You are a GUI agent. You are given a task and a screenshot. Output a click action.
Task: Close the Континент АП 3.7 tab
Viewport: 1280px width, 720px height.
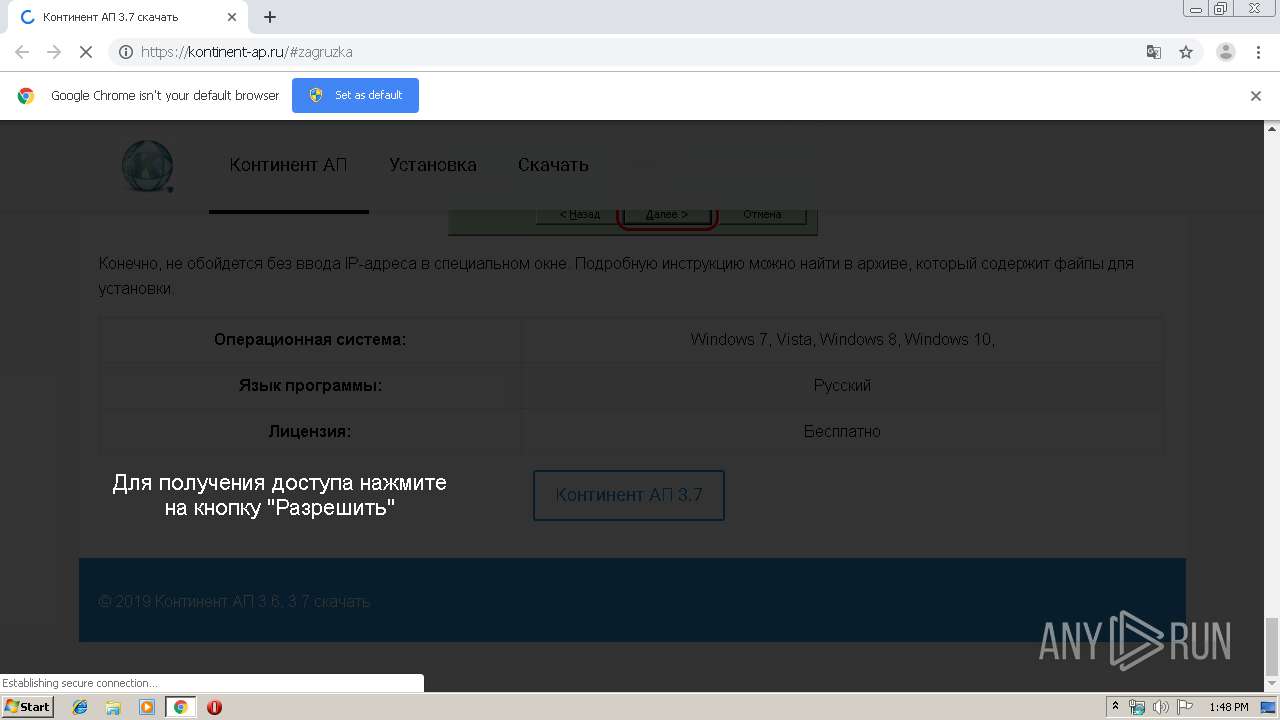(232, 17)
